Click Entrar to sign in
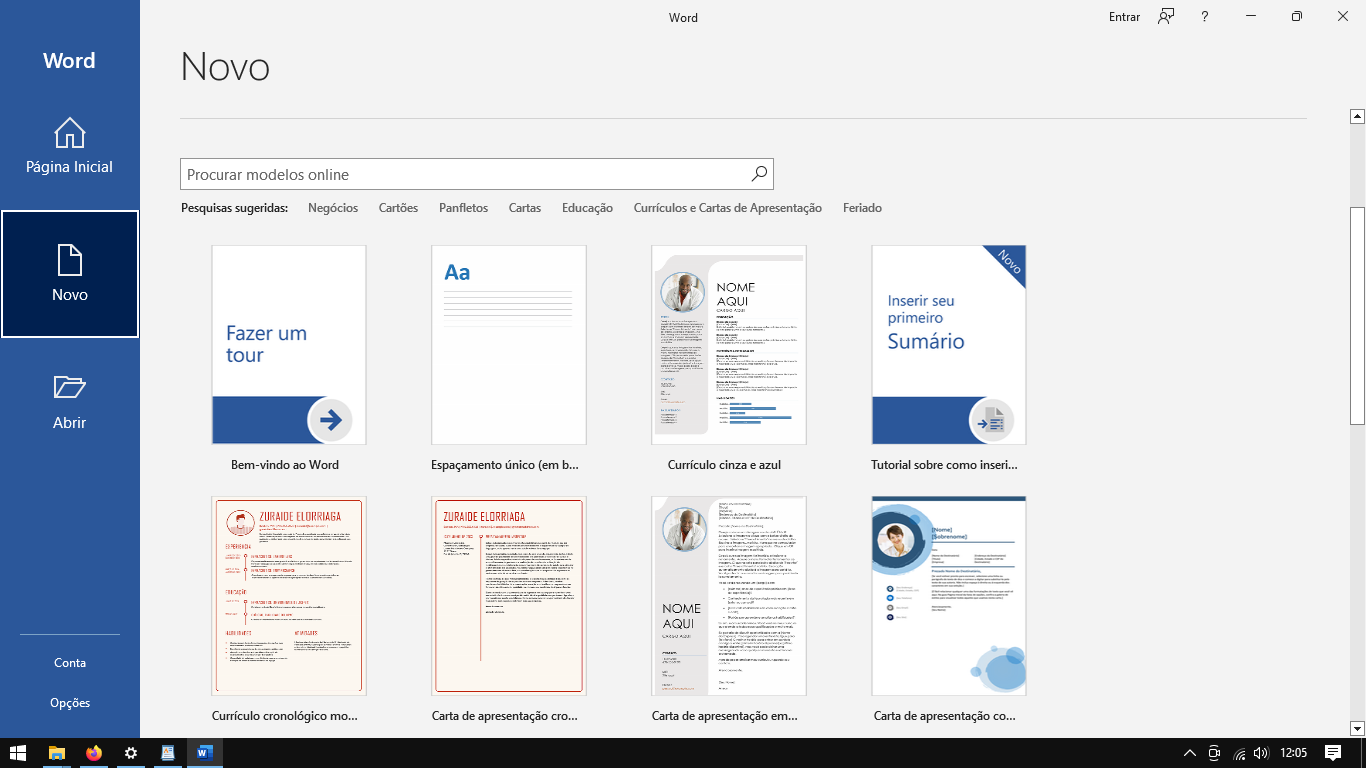Screen dimensions: 1366x768 (x=1123, y=16)
